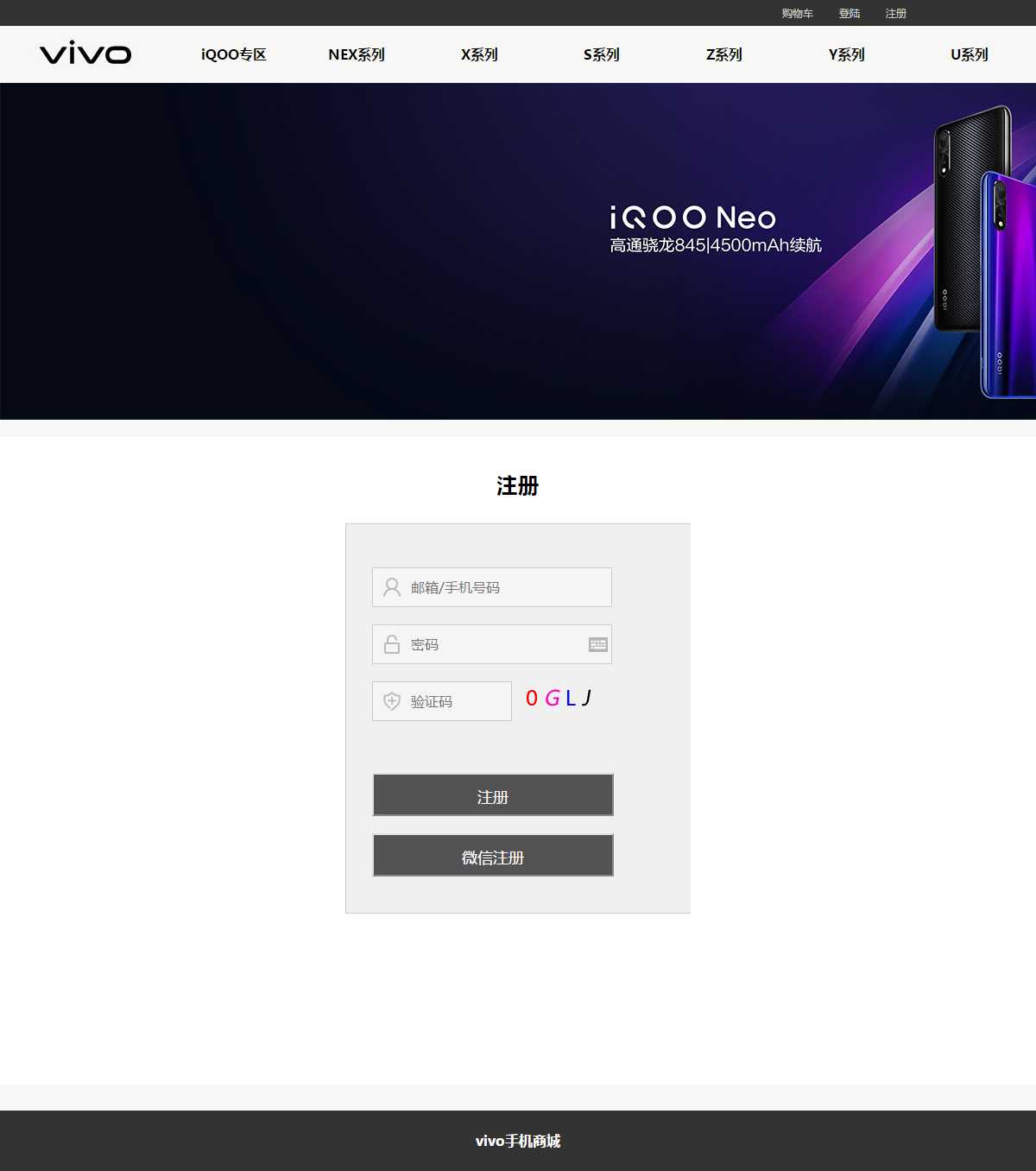
Task: Select X系列 in the navigation bar
Action: tap(479, 54)
